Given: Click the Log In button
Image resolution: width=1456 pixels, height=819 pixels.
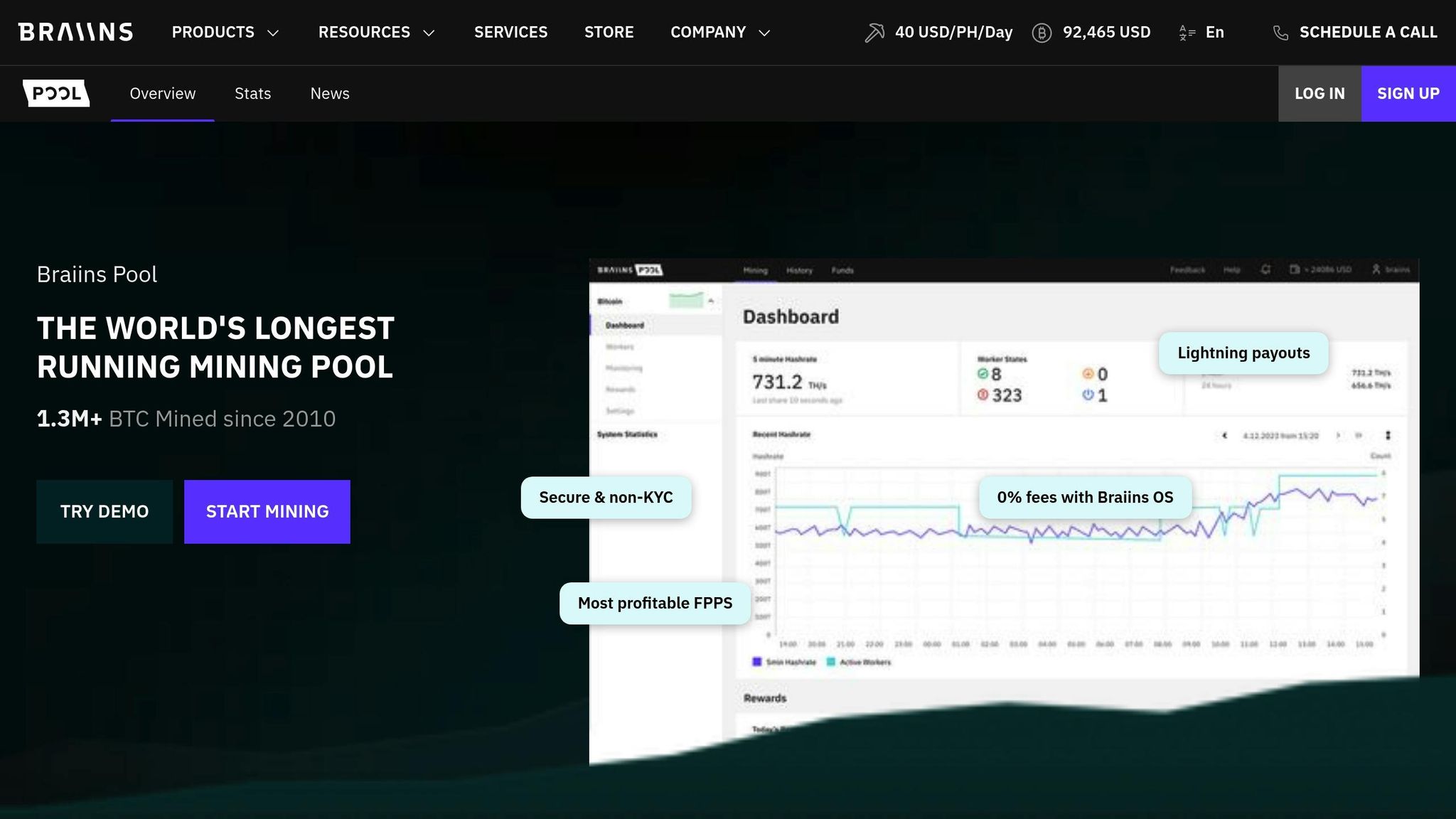Looking at the screenshot, I should 1319,94.
